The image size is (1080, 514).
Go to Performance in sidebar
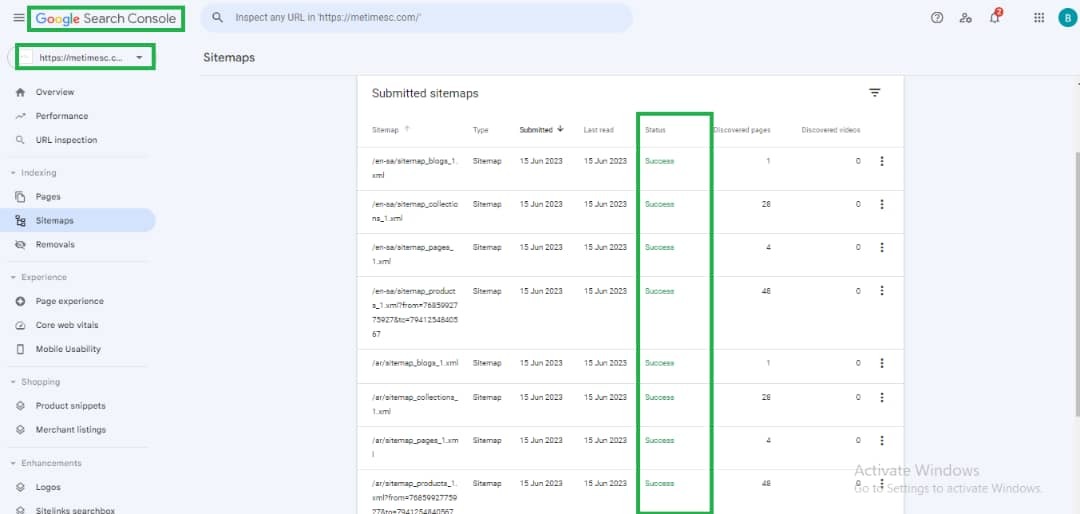(x=62, y=116)
